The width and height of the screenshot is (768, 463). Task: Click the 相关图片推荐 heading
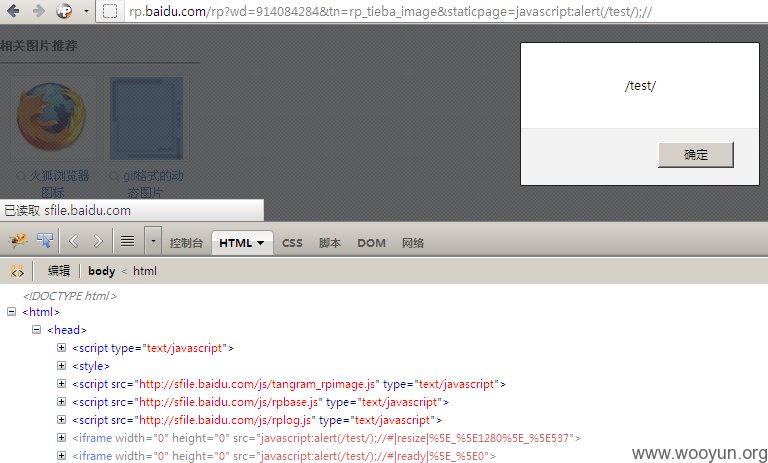[39, 46]
